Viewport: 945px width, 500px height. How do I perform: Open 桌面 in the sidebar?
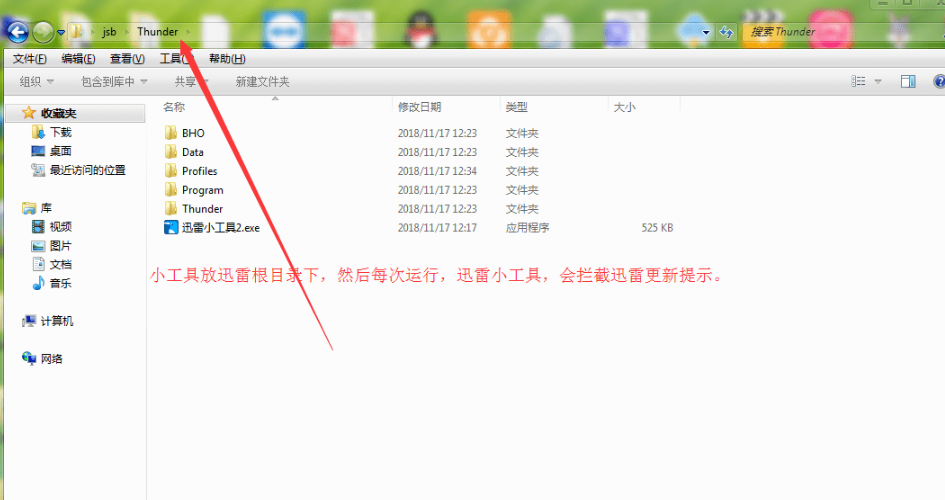click(x=61, y=151)
